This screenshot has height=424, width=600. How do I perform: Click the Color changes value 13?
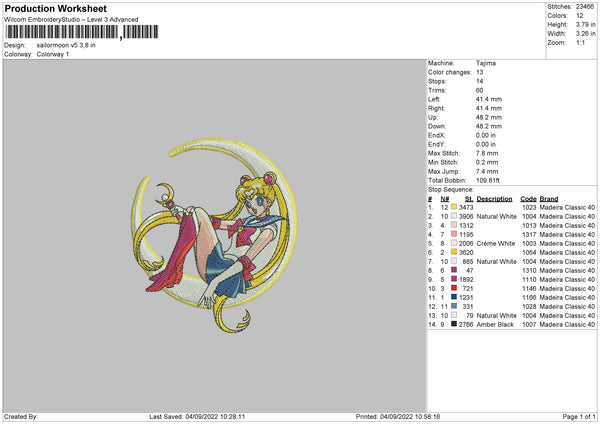(x=479, y=72)
